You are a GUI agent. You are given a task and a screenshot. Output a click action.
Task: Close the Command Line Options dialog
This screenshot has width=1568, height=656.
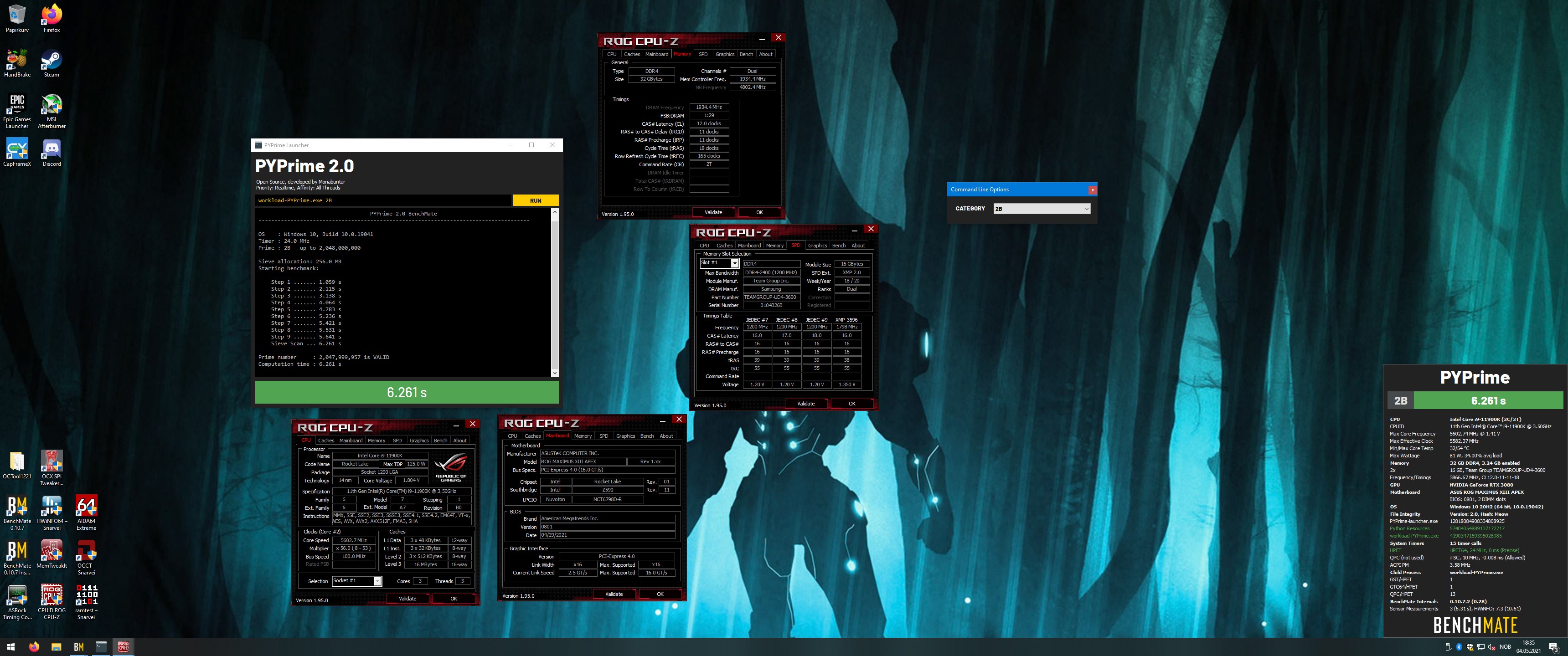click(x=1093, y=190)
